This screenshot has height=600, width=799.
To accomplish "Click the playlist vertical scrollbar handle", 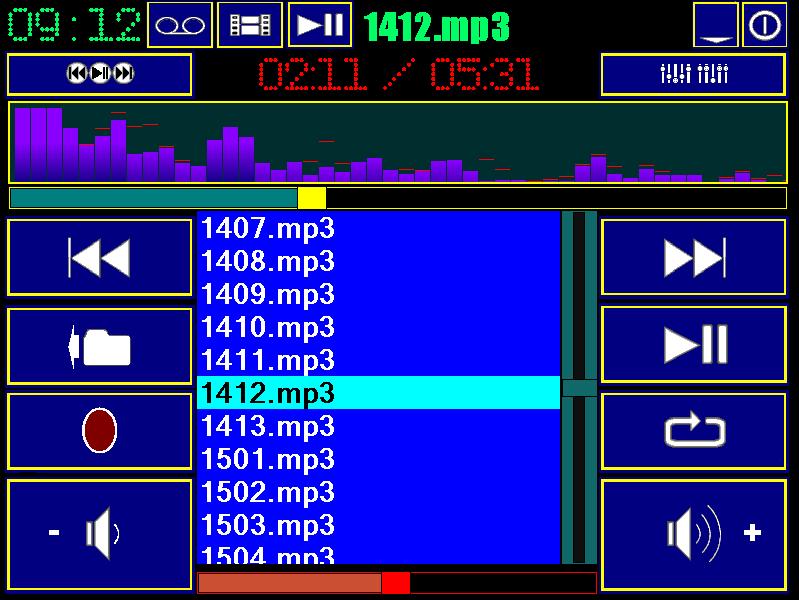I will point(579,388).
